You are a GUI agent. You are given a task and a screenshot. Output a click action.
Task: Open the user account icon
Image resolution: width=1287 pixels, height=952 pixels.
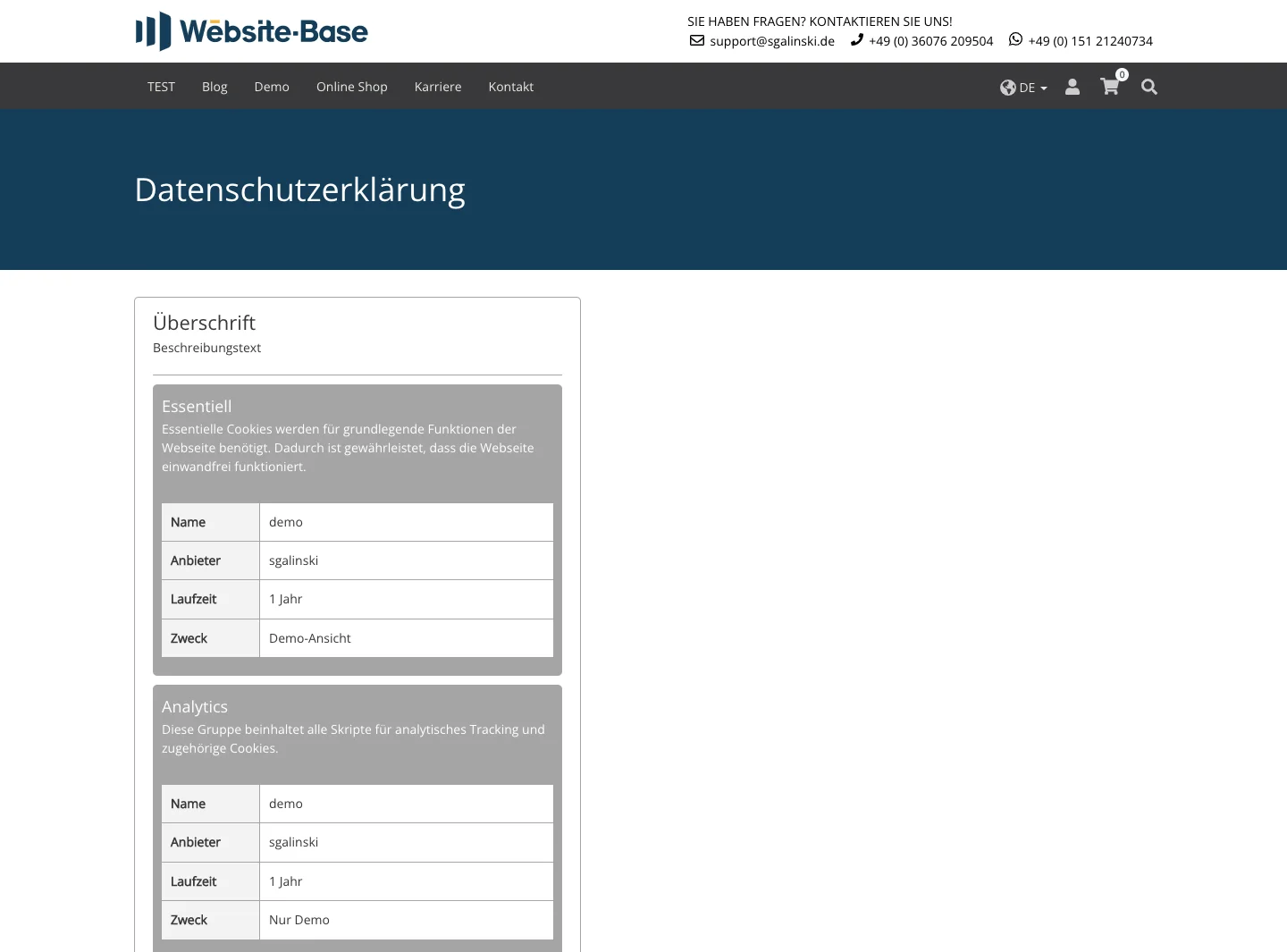[1072, 87]
